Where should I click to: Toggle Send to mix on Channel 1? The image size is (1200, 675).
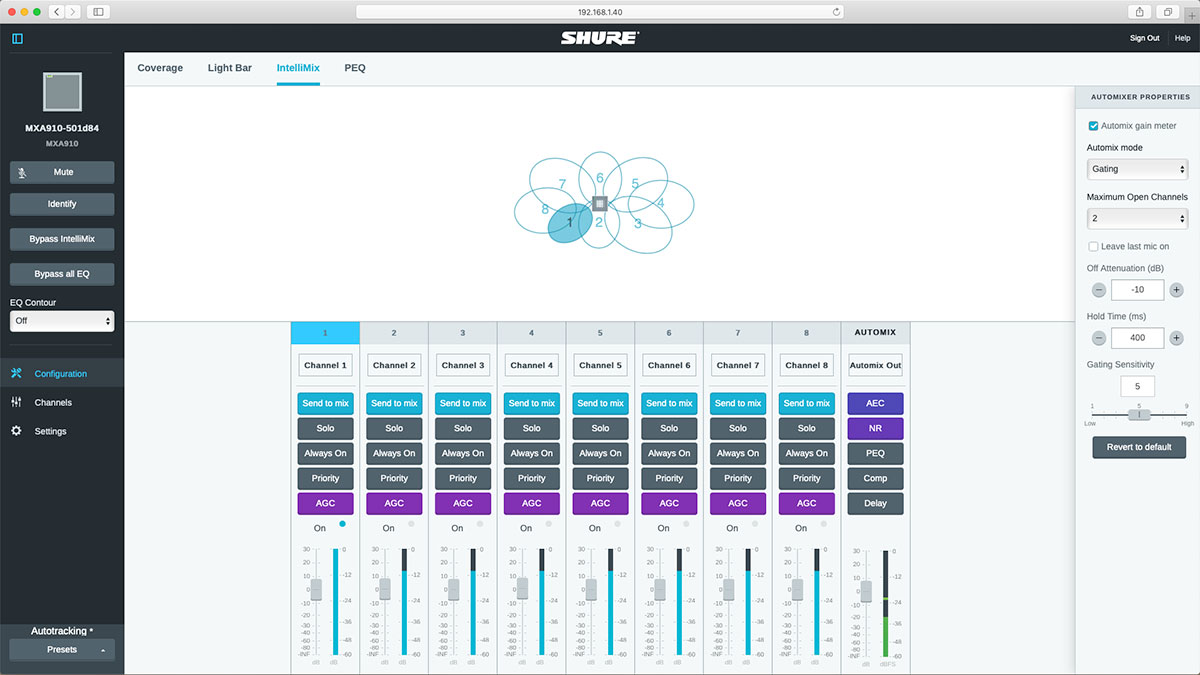point(325,403)
